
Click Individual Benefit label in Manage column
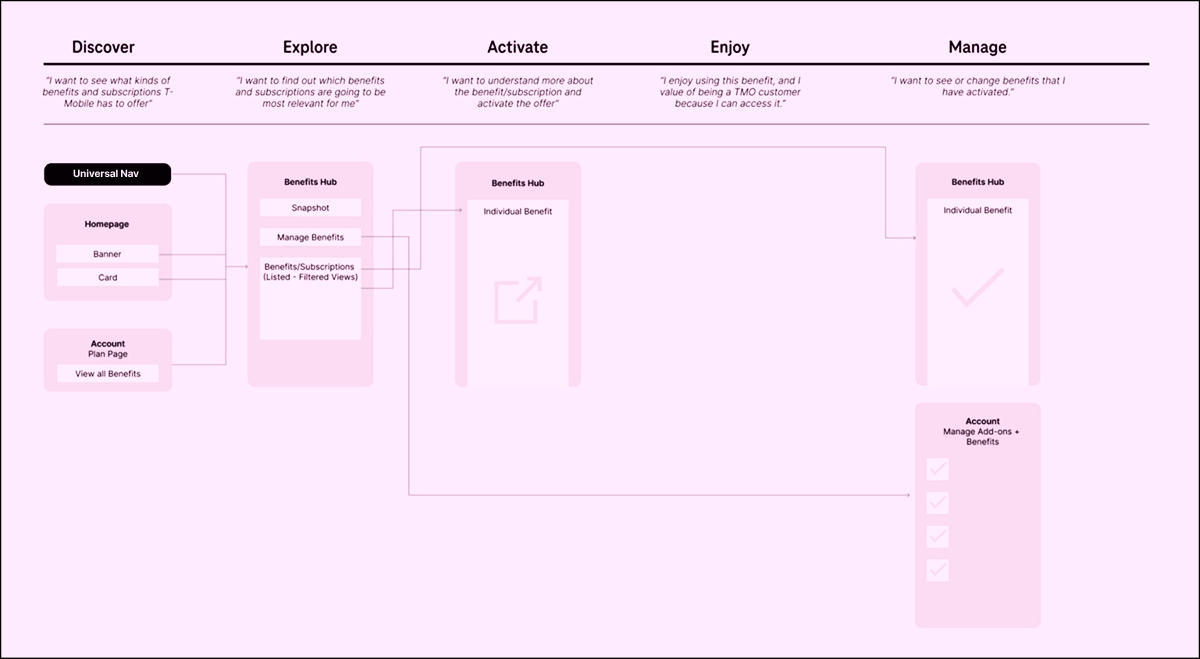(x=977, y=210)
